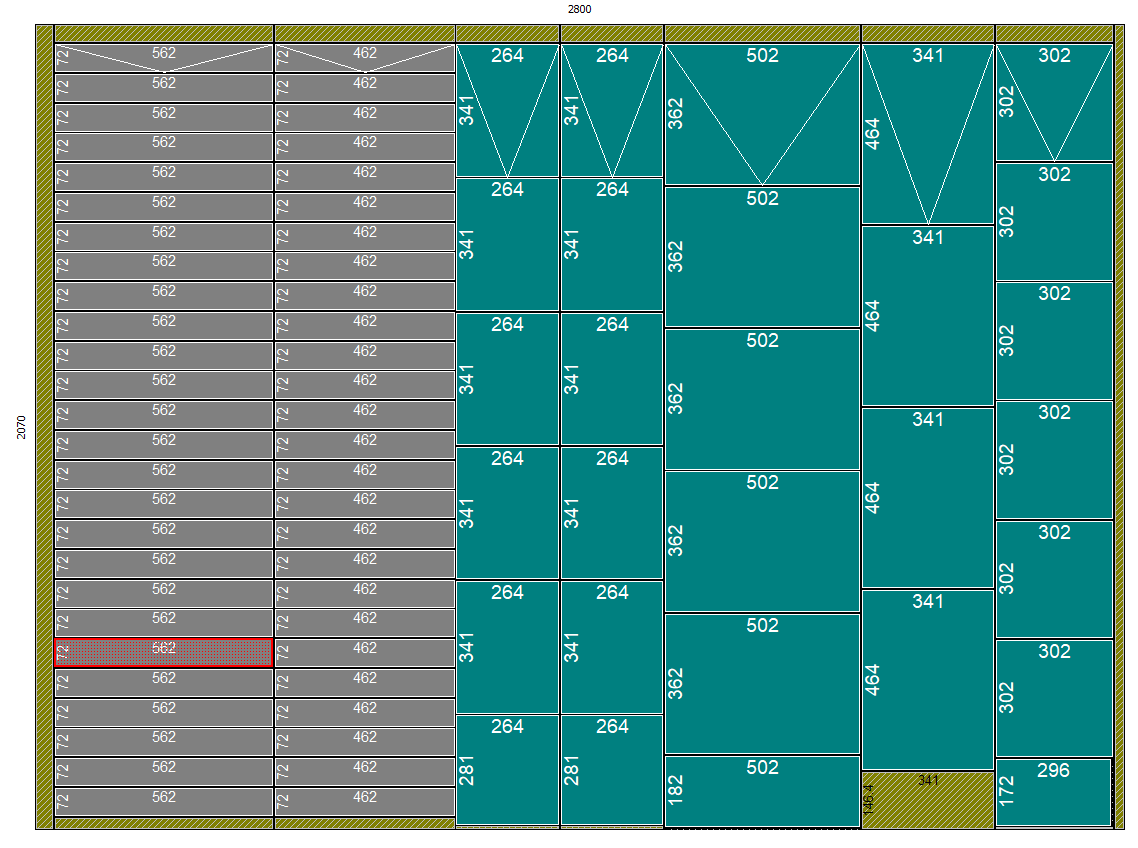Viewport: 1138px width, 848px height.
Task: Select the bottommost 462x72 panel
Action: pyautogui.click(x=364, y=802)
